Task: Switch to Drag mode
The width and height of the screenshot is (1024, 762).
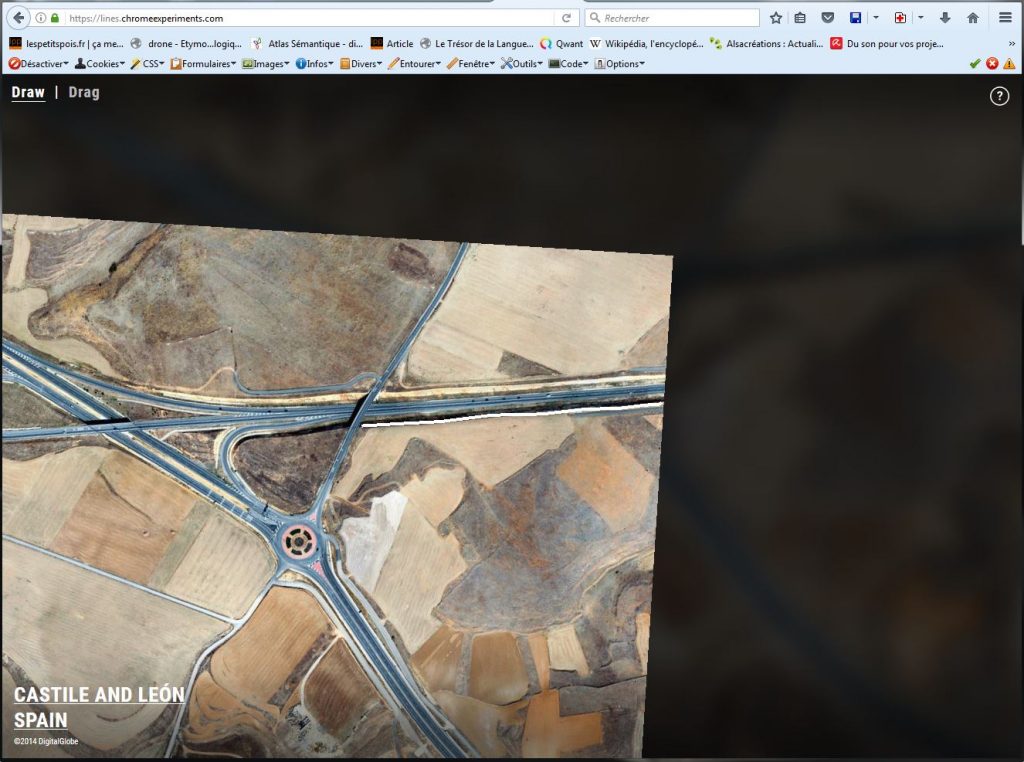Action: (84, 93)
